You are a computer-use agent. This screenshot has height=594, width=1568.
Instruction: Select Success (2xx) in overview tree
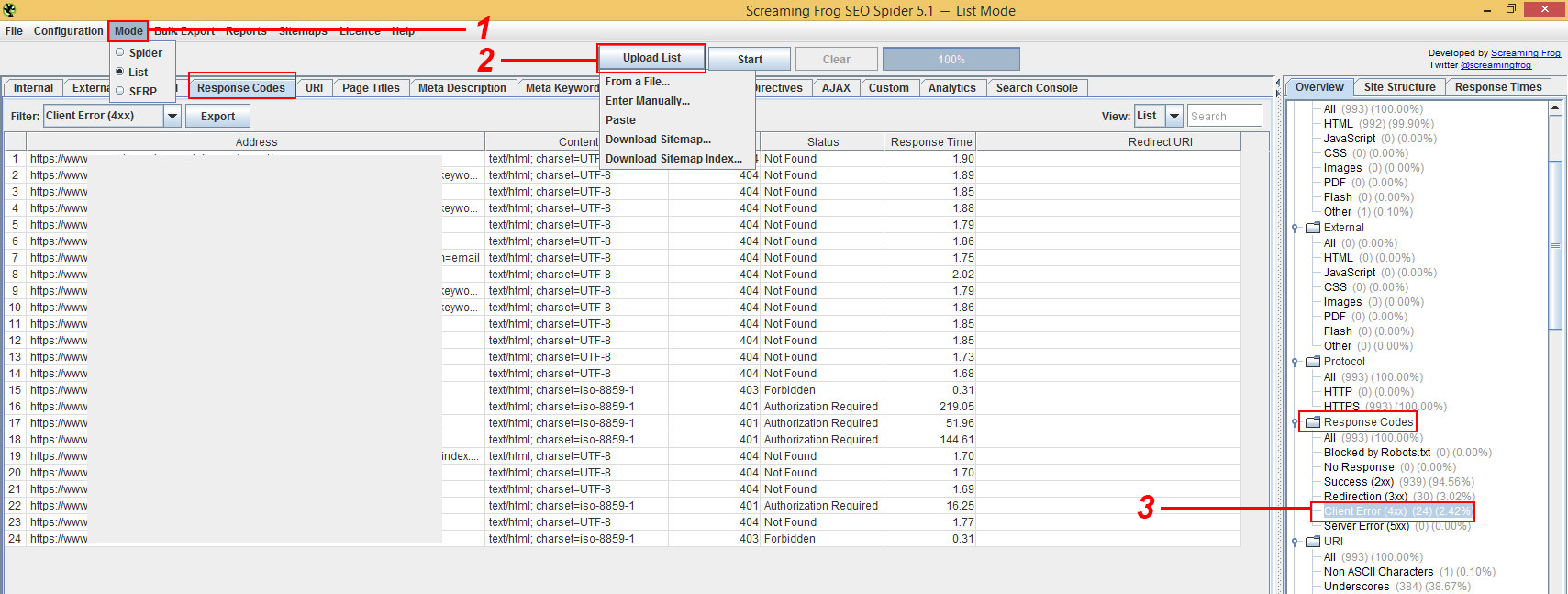tap(1398, 482)
